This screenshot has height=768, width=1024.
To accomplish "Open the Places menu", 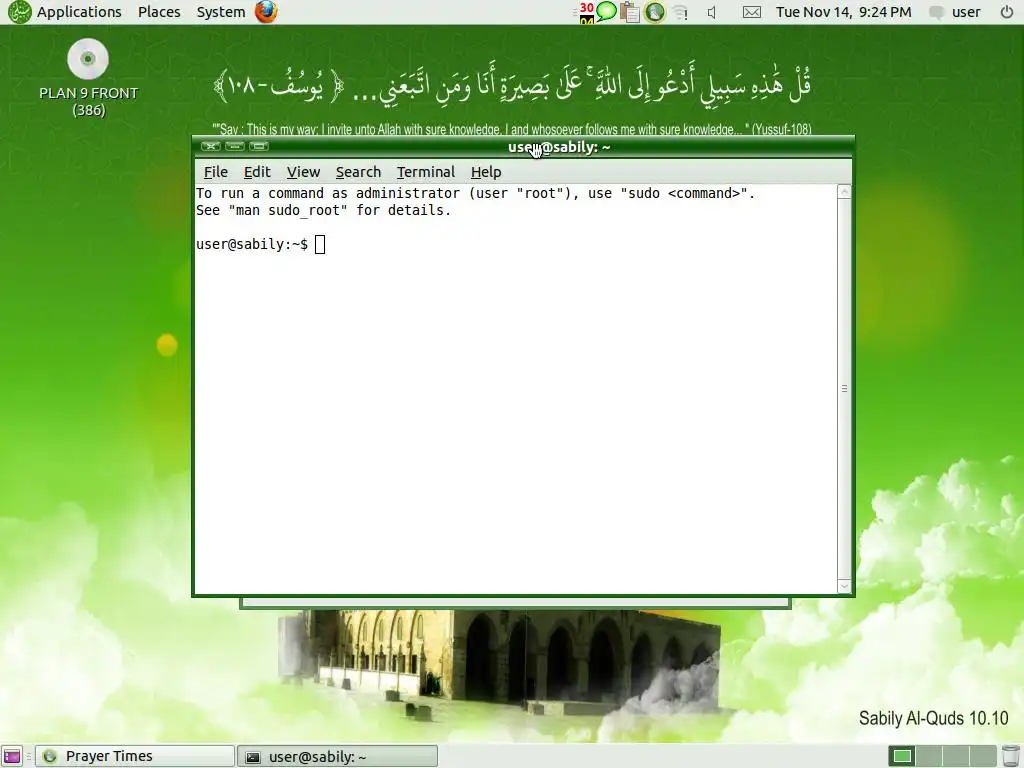I will (159, 12).
